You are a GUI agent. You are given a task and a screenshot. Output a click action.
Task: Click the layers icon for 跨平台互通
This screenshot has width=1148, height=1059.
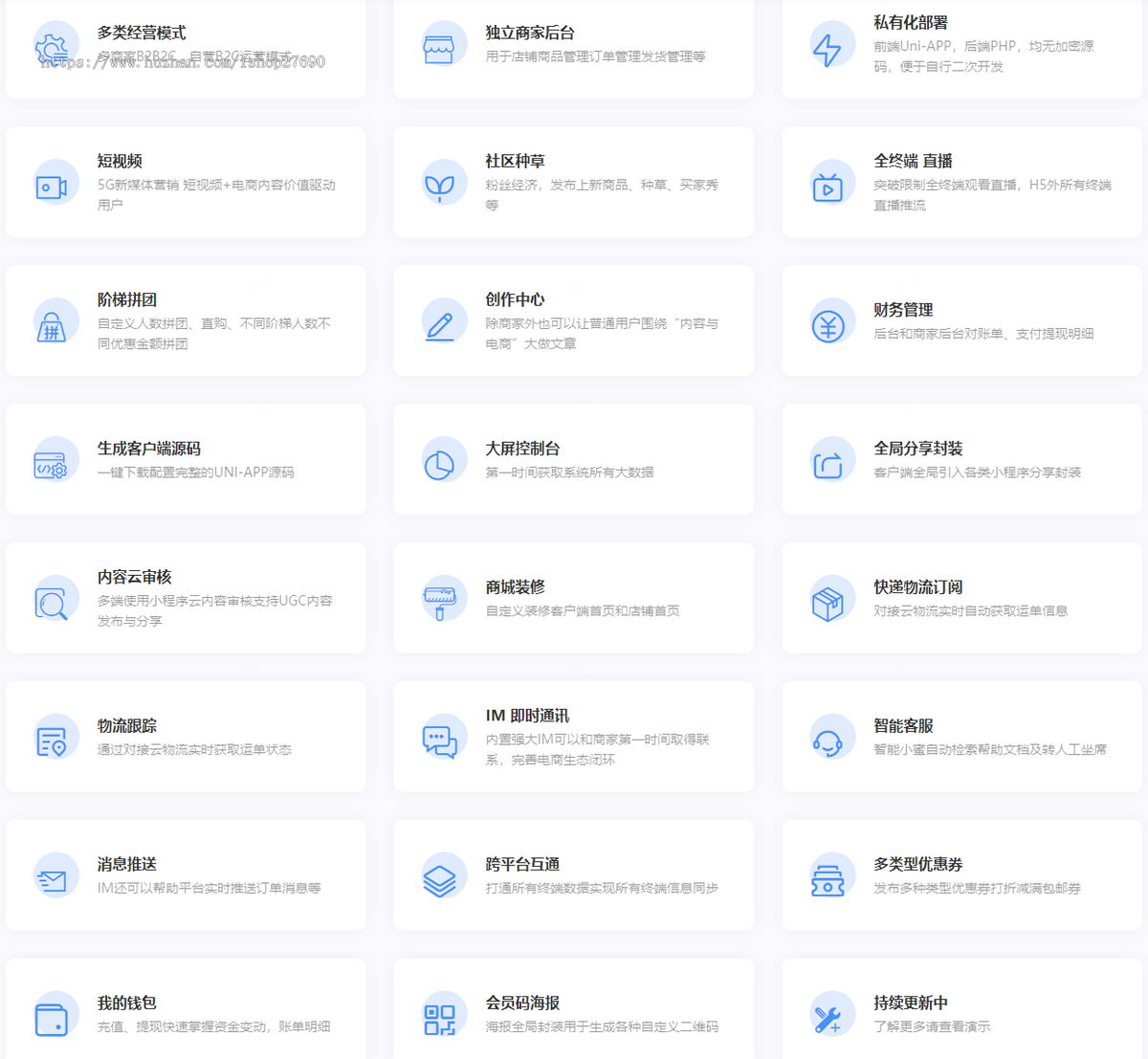[x=439, y=880]
